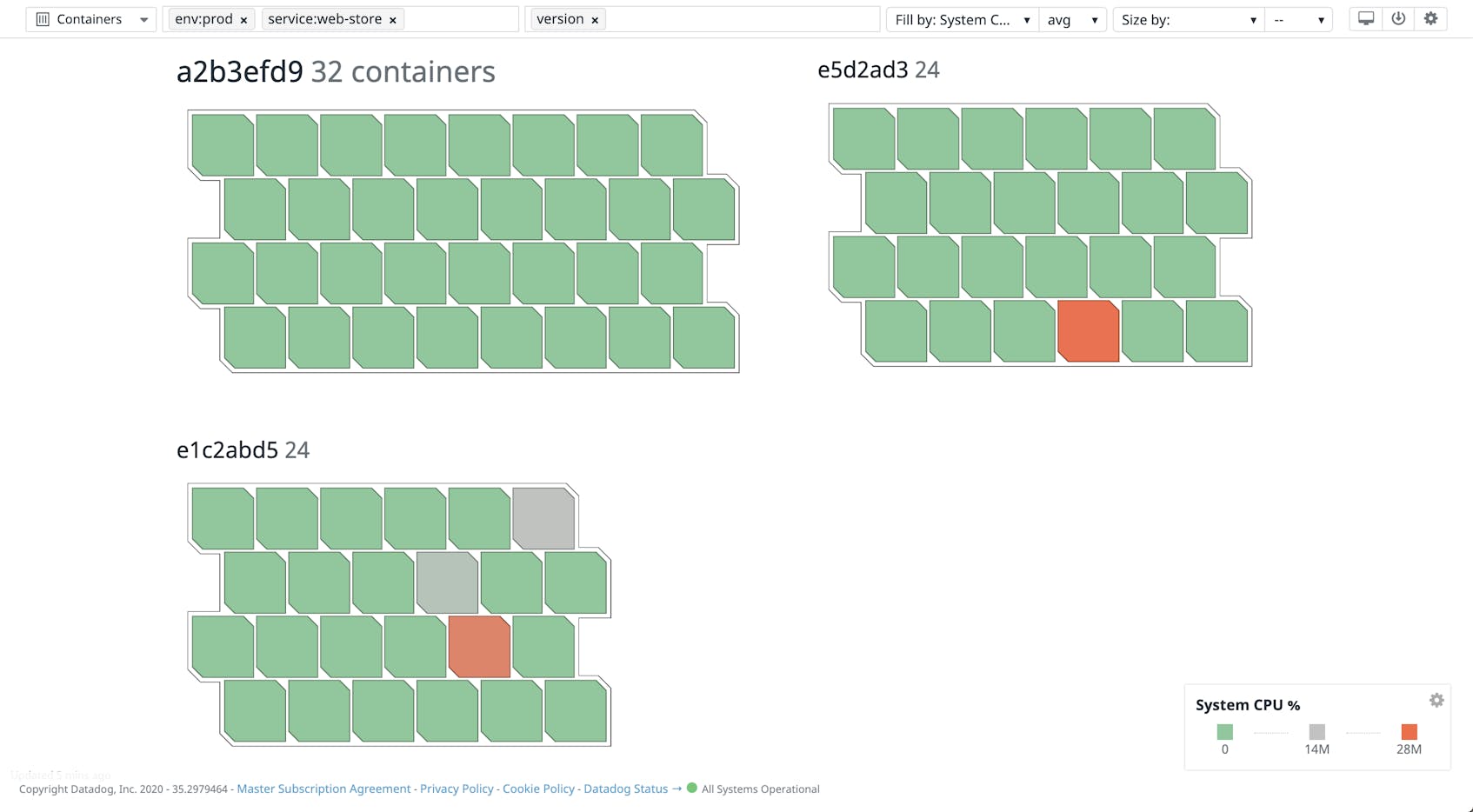The width and height of the screenshot is (1473, 812).
Task: Open settings with the gear icon top right
Action: [x=1430, y=18]
